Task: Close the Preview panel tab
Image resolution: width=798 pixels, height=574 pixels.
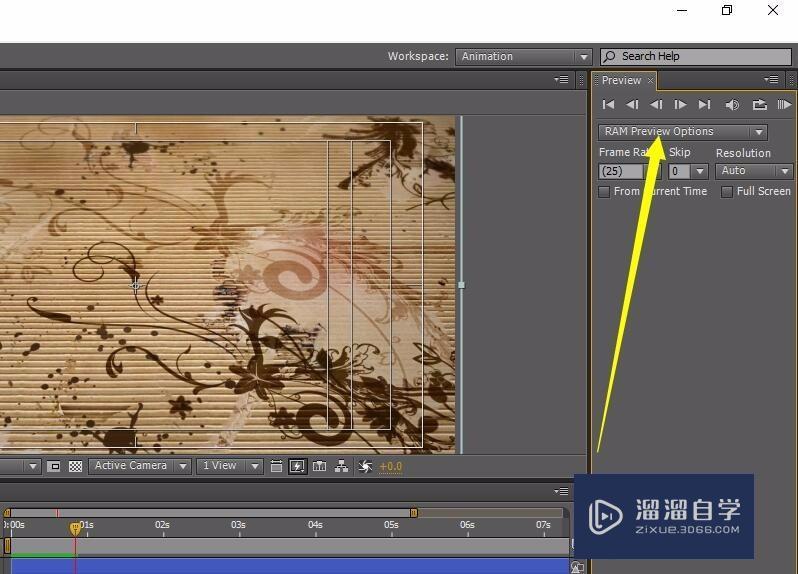Action: click(650, 80)
